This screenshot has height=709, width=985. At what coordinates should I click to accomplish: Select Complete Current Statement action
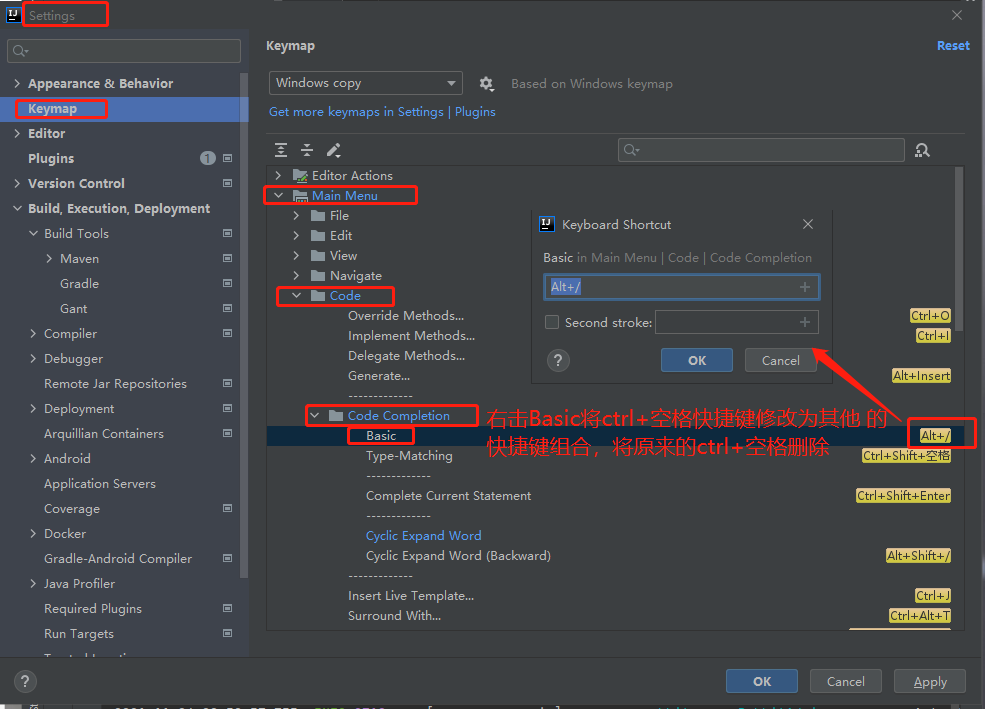(x=449, y=496)
